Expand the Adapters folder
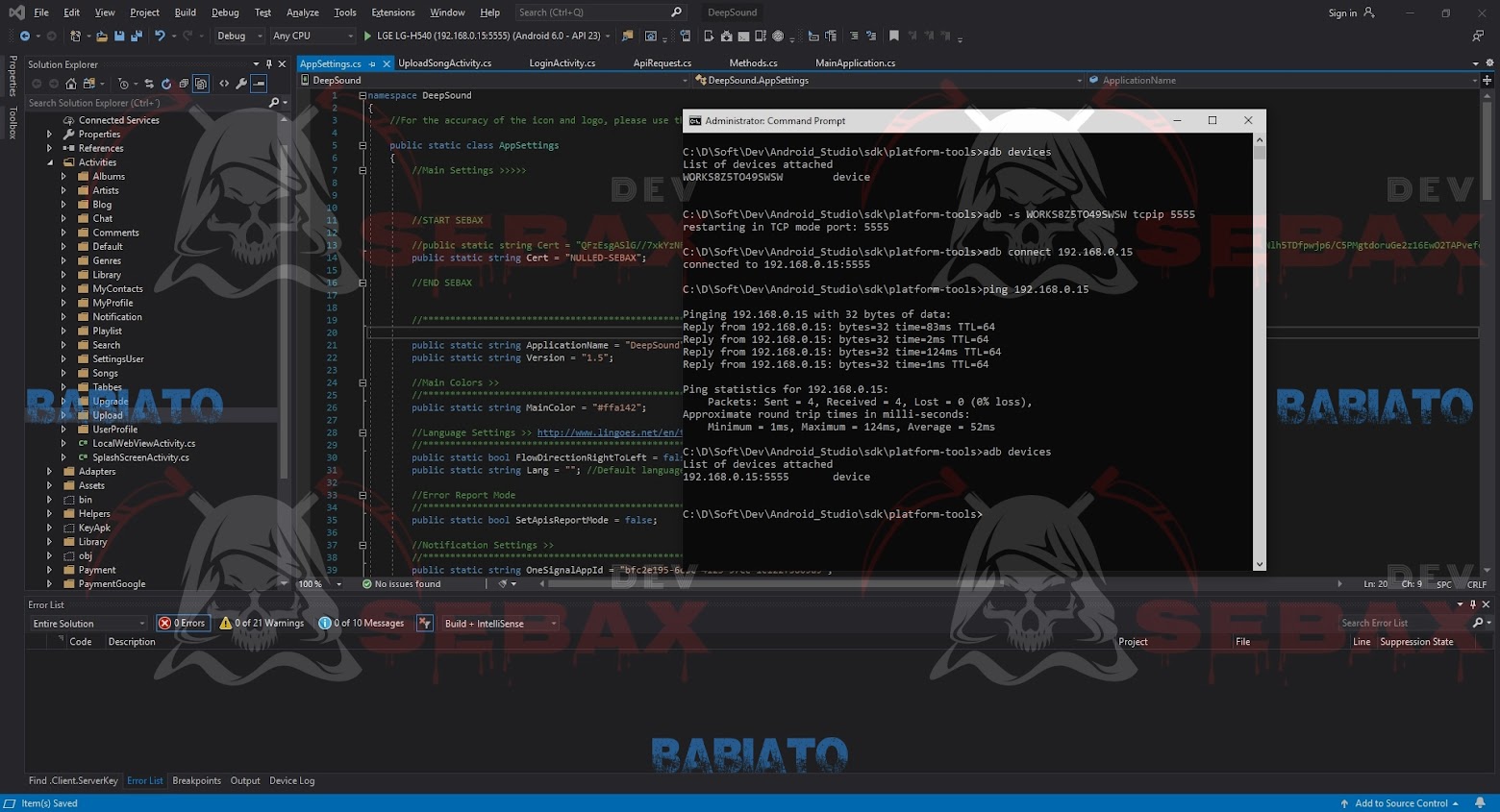 click(50, 472)
